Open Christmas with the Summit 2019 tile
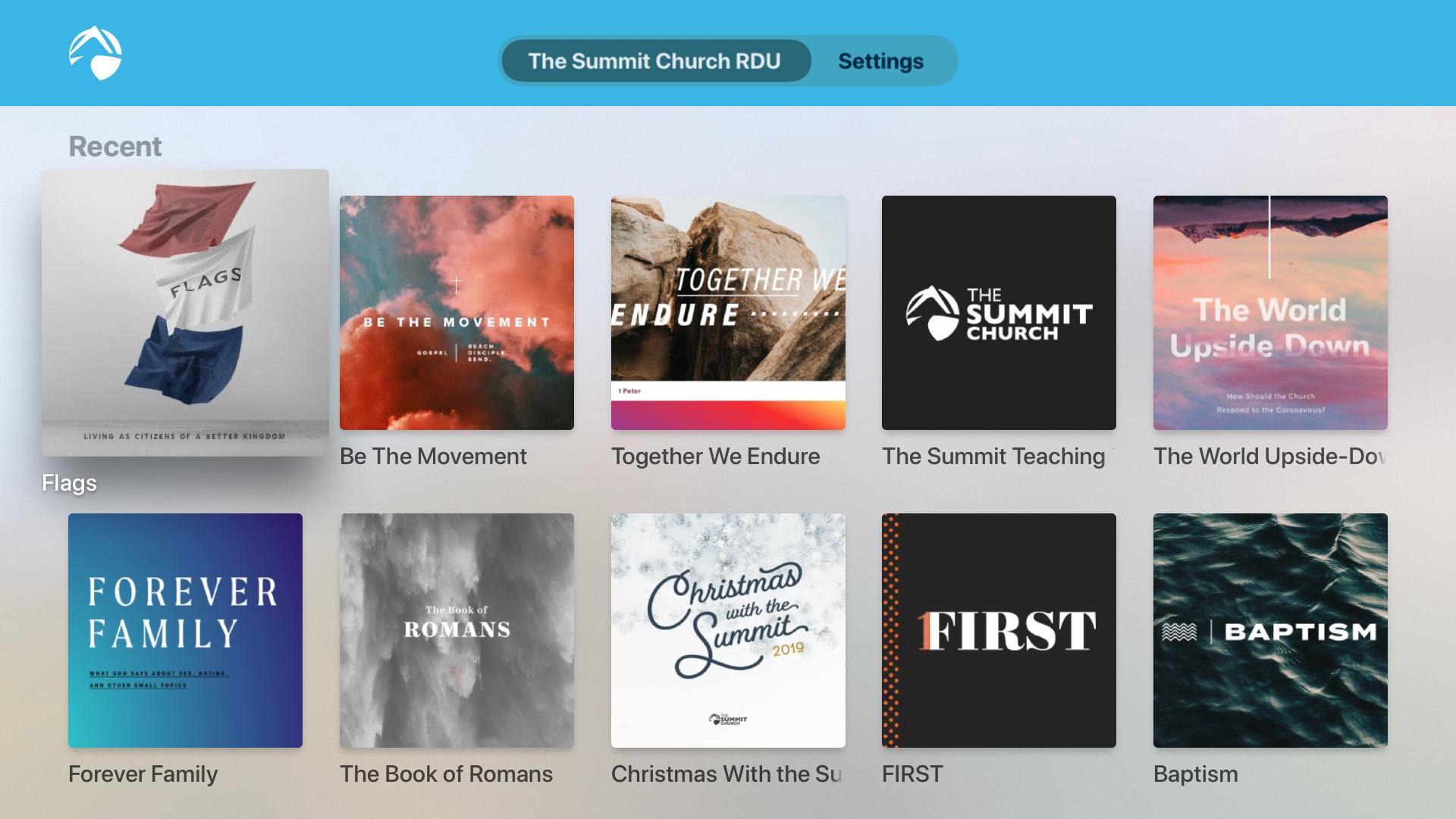 click(x=728, y=630)
